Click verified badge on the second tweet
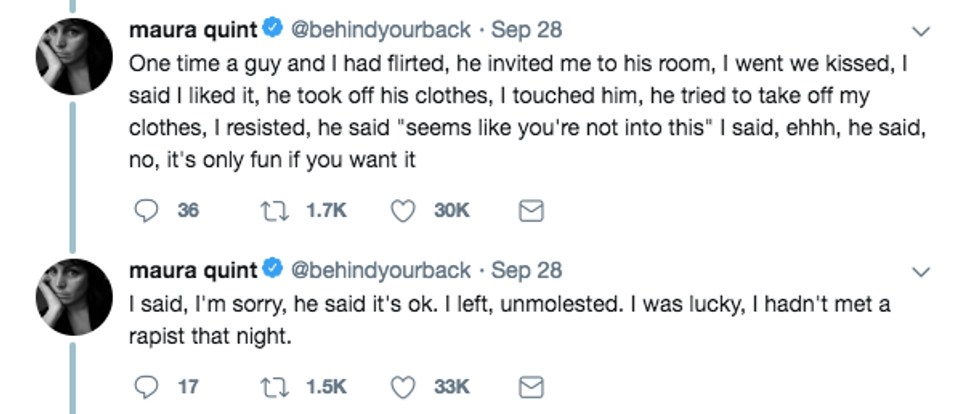 [272, 269]
